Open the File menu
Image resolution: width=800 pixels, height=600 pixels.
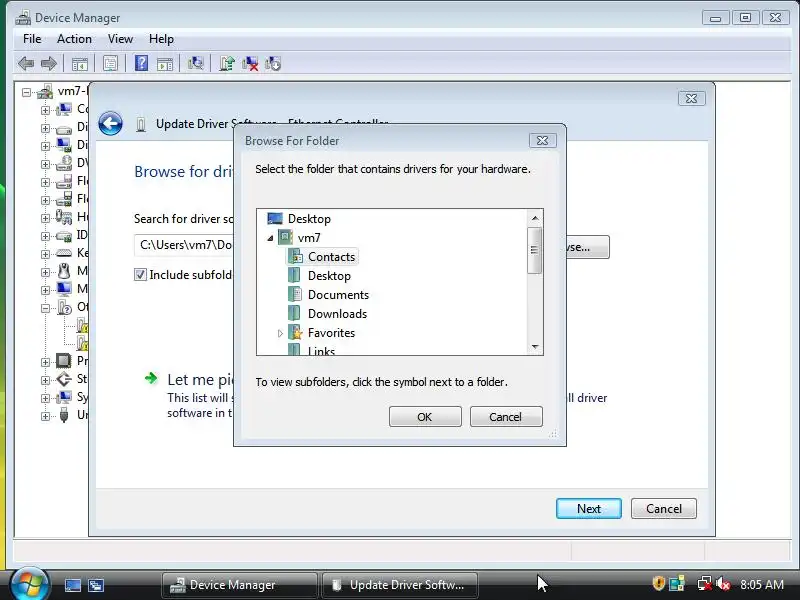point(32,39)
